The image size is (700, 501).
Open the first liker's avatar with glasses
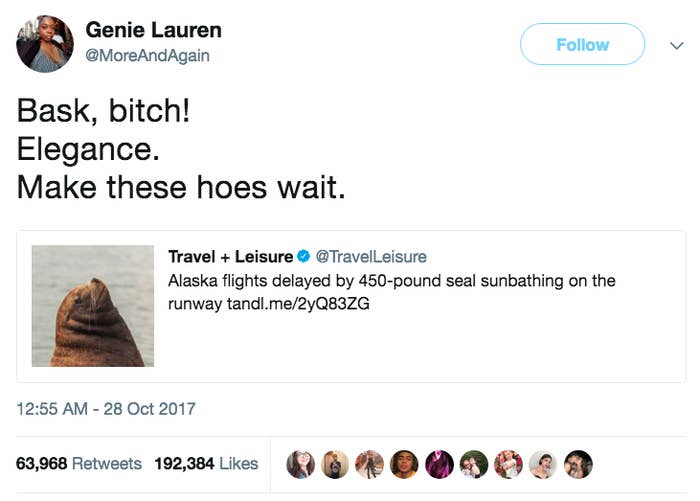point(300,464)
